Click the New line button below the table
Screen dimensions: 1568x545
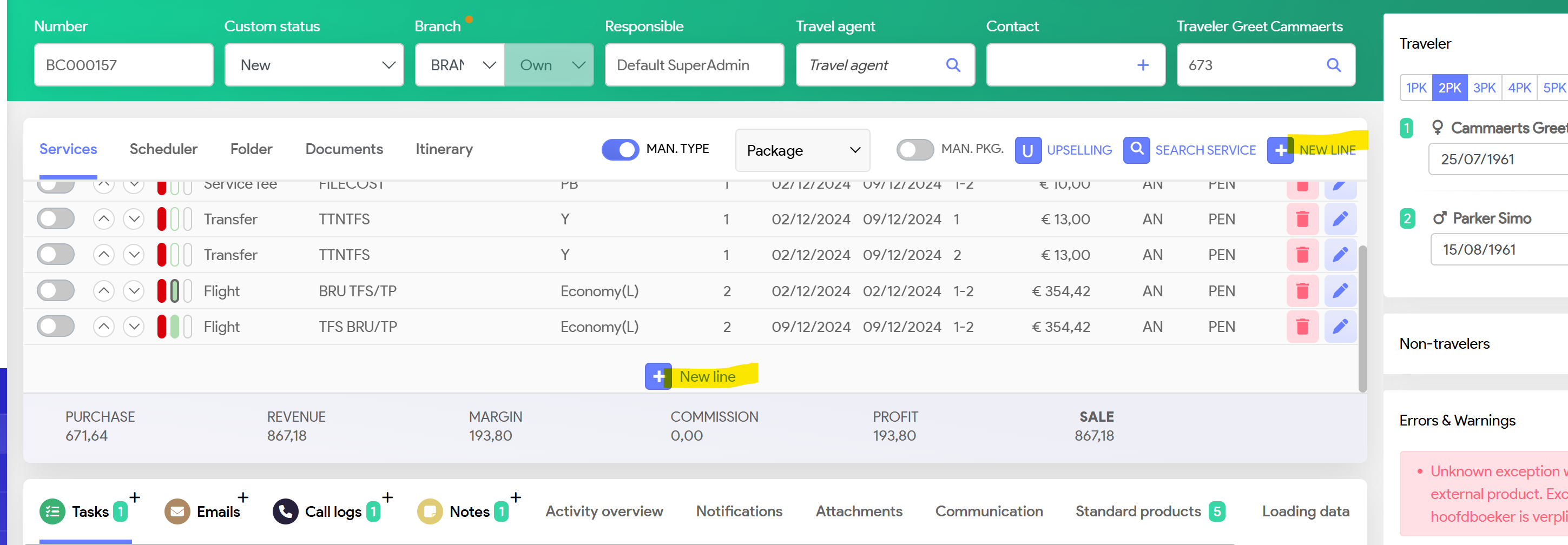click(x=701, y=376)
